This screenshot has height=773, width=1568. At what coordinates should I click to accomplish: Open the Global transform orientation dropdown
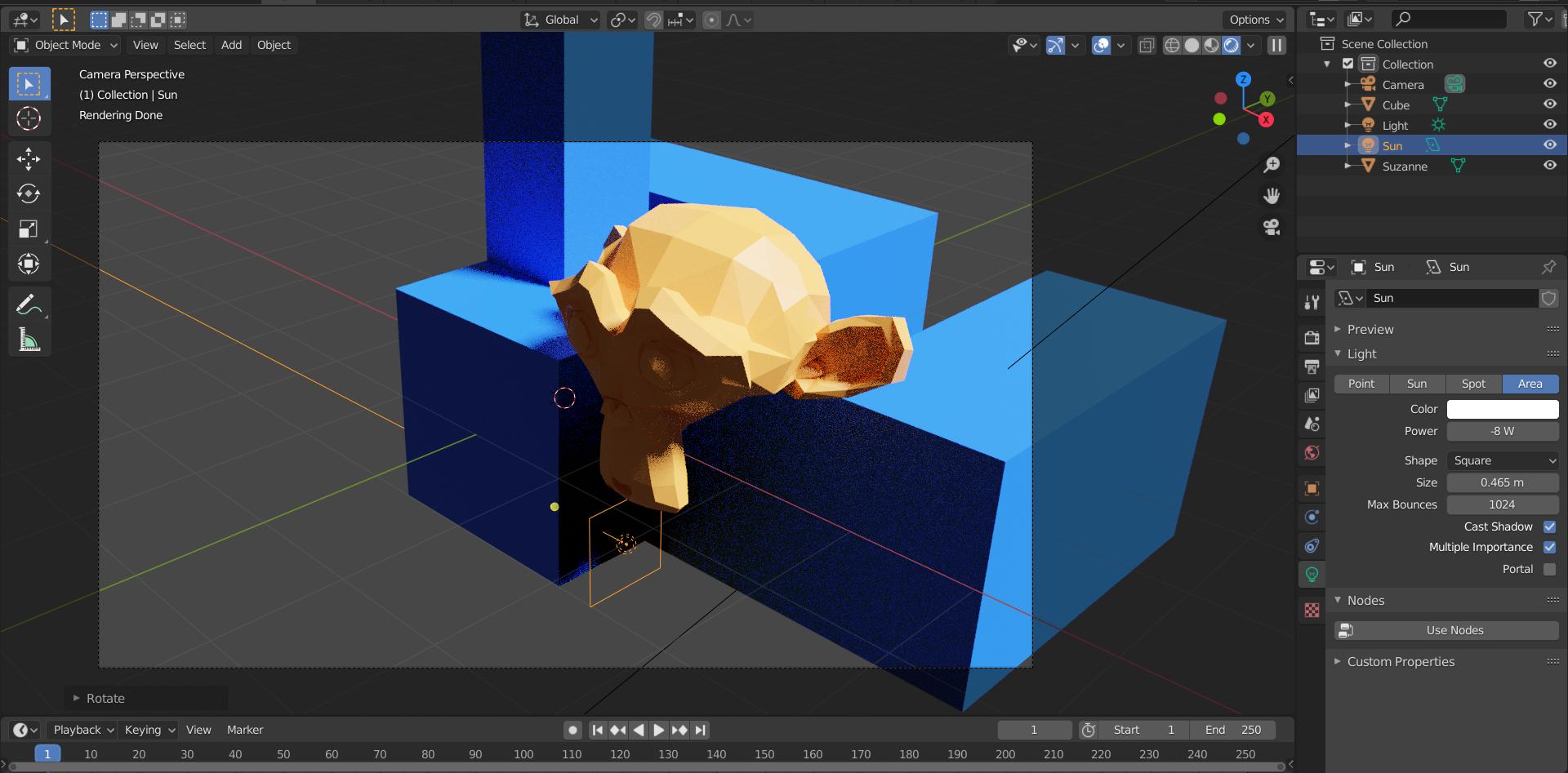[561, 20]
